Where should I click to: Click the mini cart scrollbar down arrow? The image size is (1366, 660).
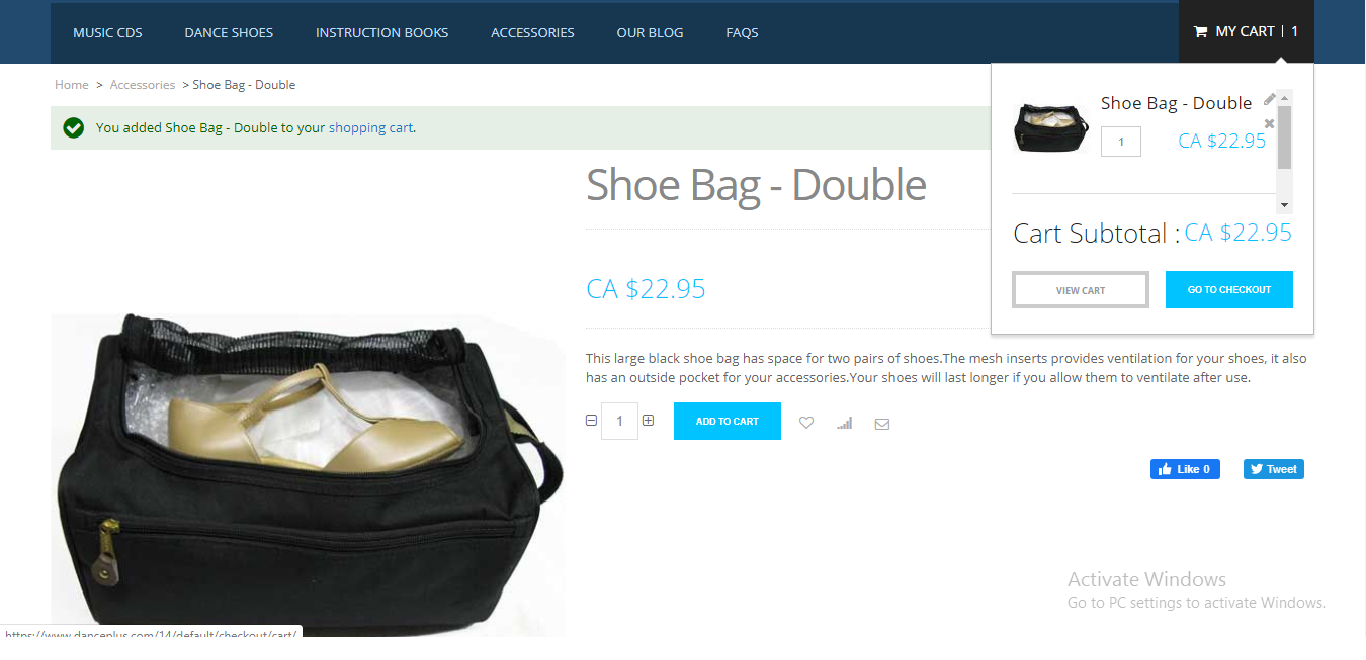click(x=1285, y=205)
